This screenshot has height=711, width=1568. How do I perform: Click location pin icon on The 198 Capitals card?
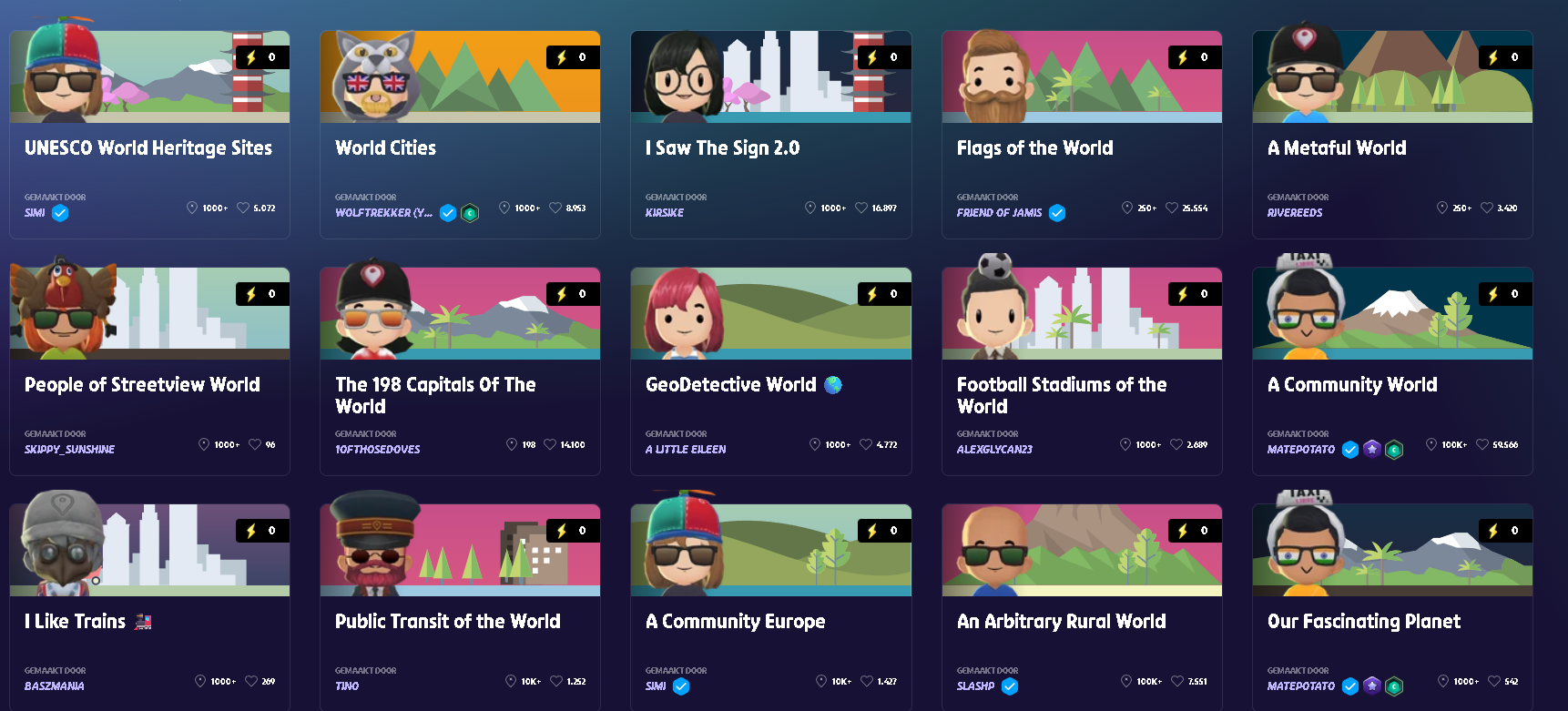512,444
